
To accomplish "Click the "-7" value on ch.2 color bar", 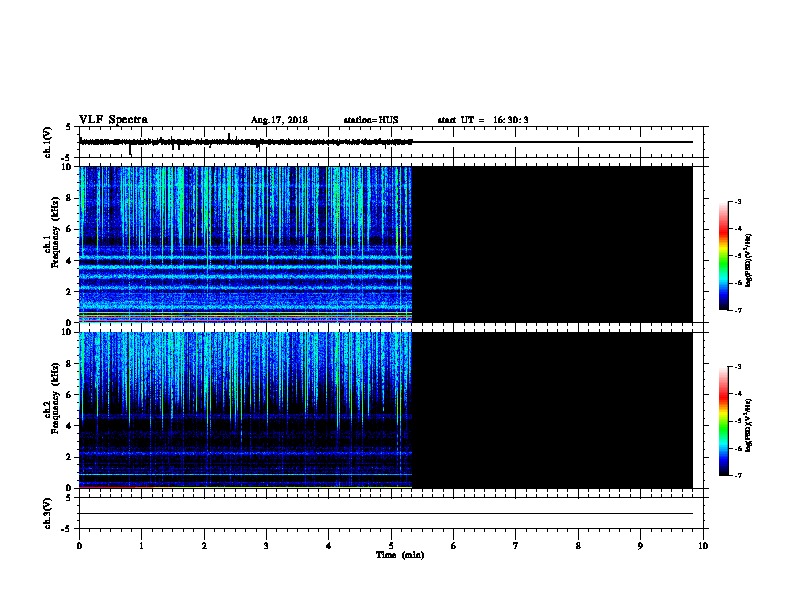I will tap(738, 475).
